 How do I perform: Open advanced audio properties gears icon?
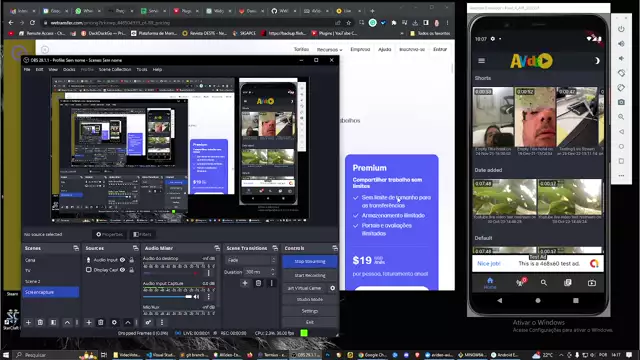click(148, 322)
